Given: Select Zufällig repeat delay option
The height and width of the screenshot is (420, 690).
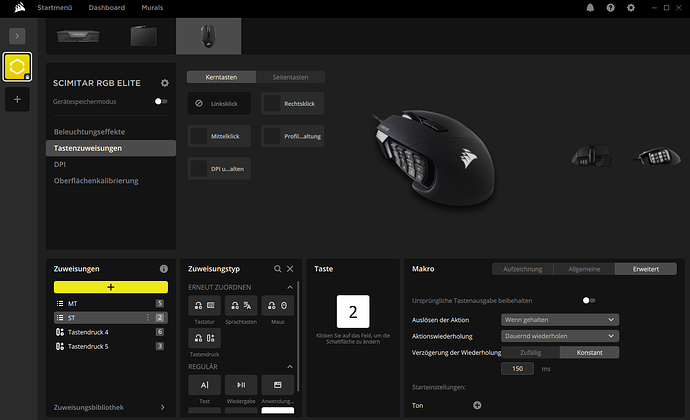Looking at the screenshot, I should tap(530, 352).
